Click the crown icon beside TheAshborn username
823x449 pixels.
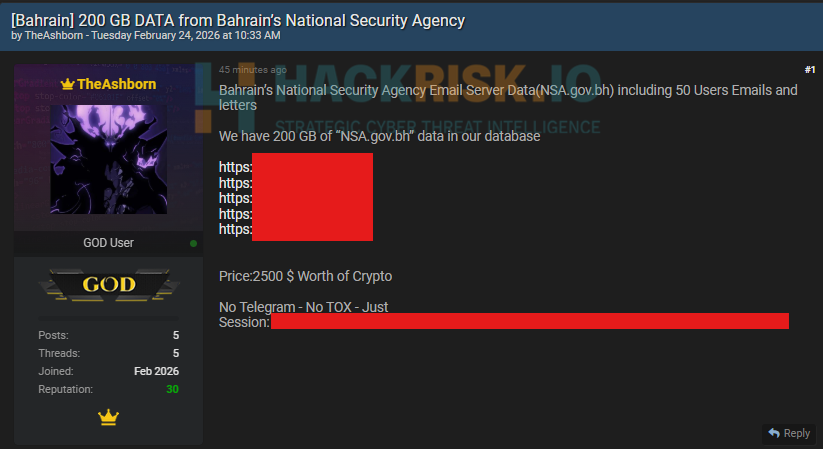[70, 84]
